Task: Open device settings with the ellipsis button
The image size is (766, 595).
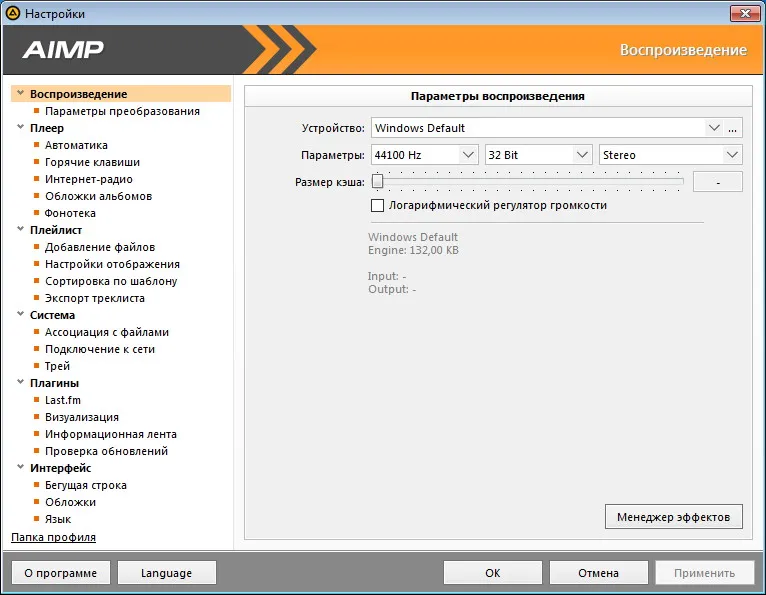Action: [x=732, y=128]
